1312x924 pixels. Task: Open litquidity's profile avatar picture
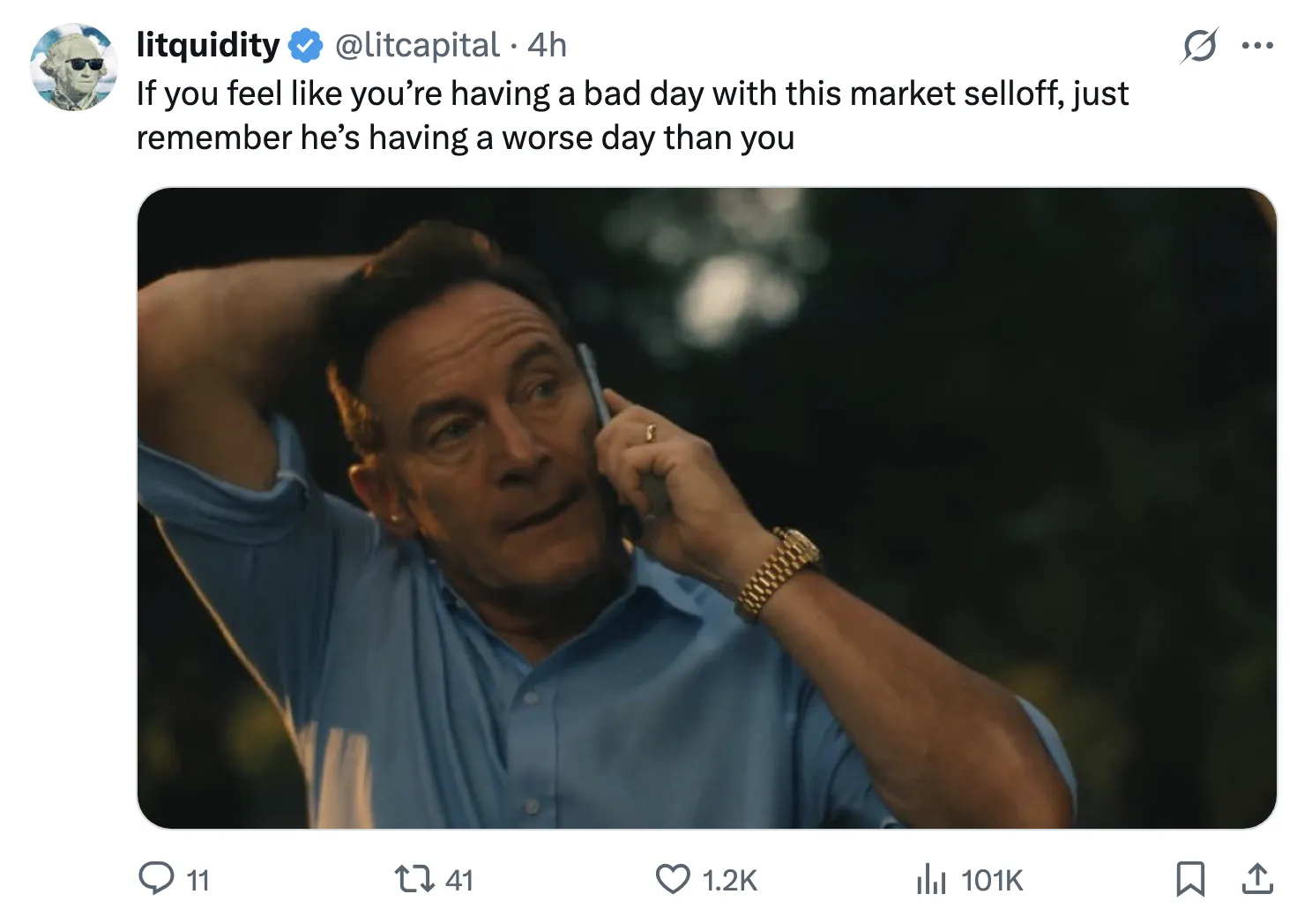73,67
